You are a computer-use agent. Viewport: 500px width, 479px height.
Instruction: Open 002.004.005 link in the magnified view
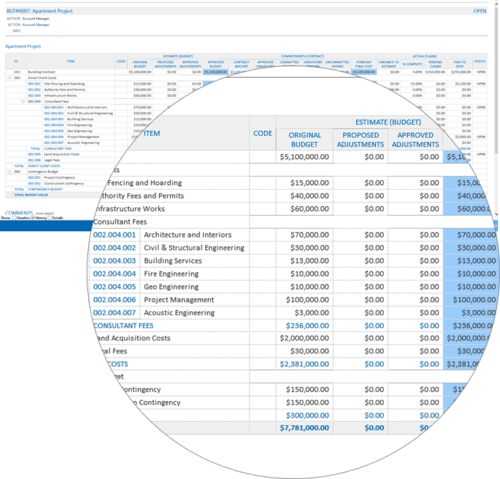(x=114, y=287)
